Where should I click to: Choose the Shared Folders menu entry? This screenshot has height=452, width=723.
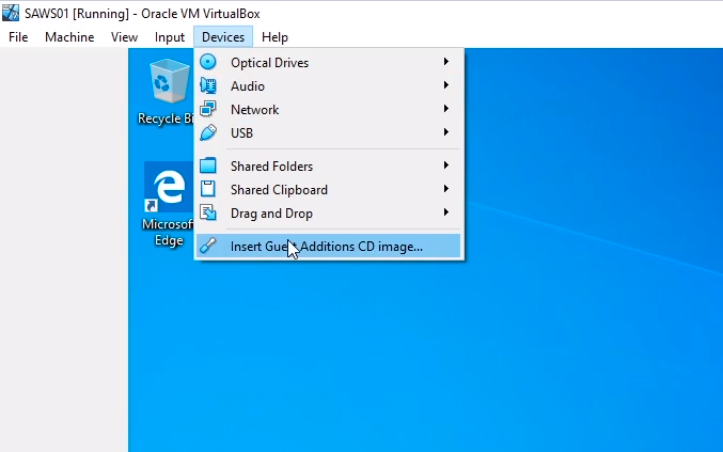[328, 166]
